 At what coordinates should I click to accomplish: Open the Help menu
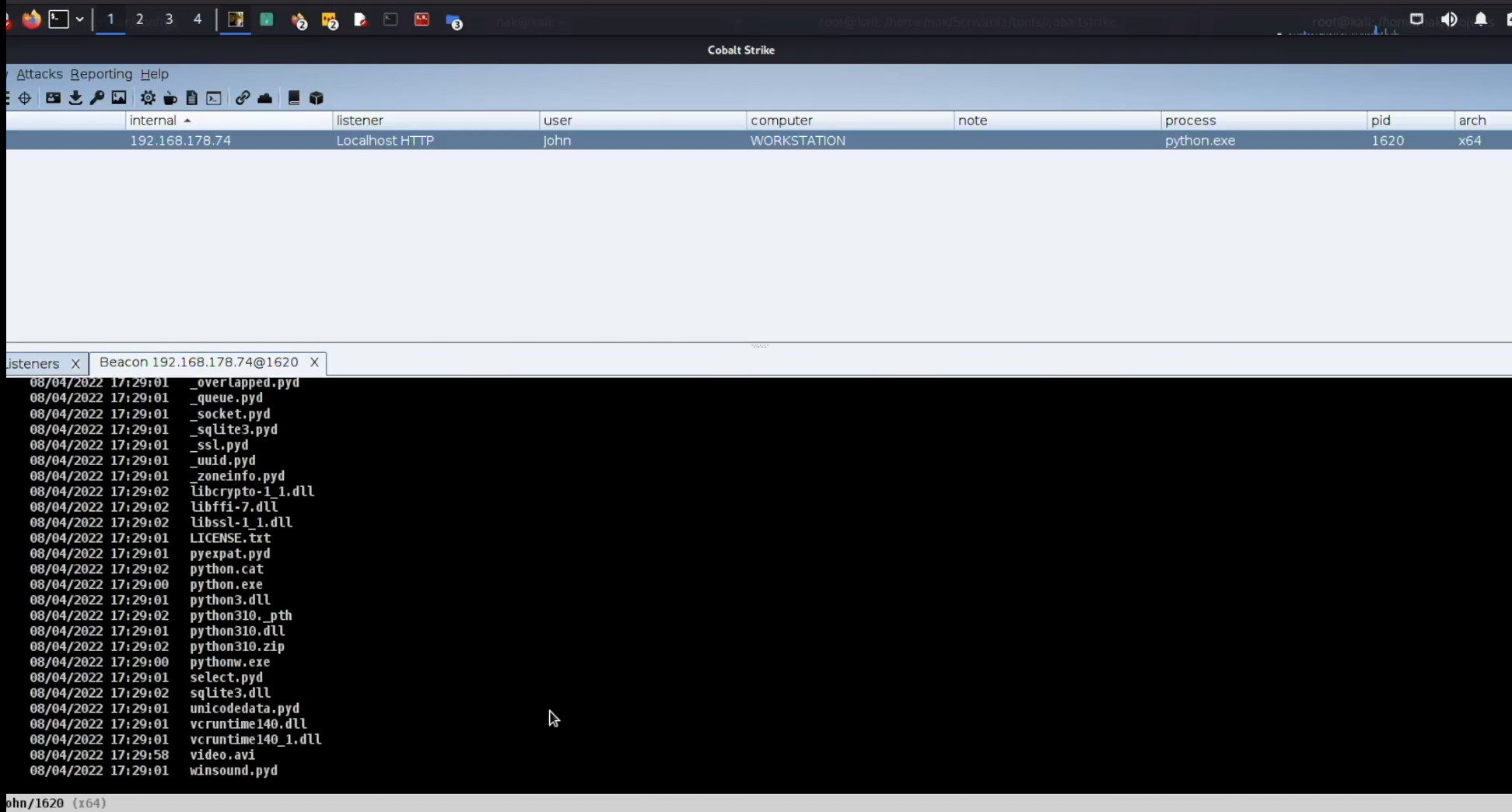[154, 74]
